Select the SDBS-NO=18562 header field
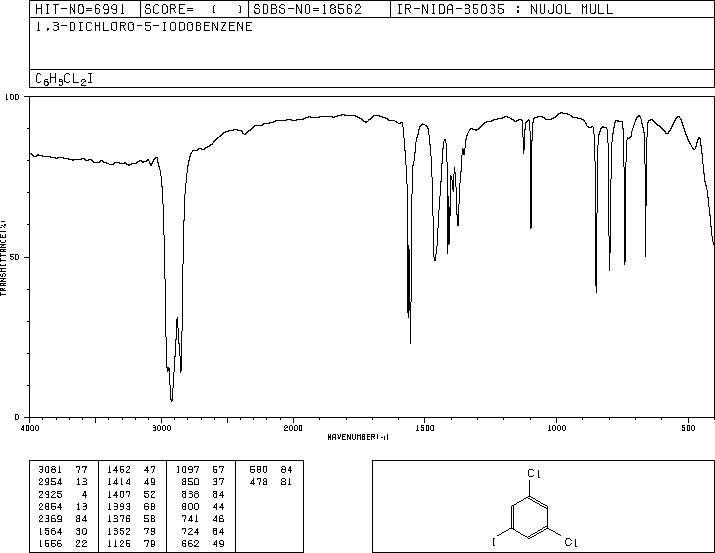This screenshot has width=715, height=553. (320, 9)
